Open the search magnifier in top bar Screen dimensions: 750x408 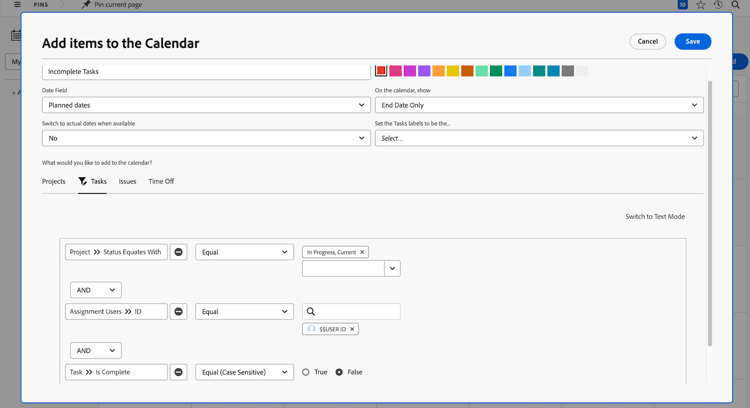click(736, 5)
